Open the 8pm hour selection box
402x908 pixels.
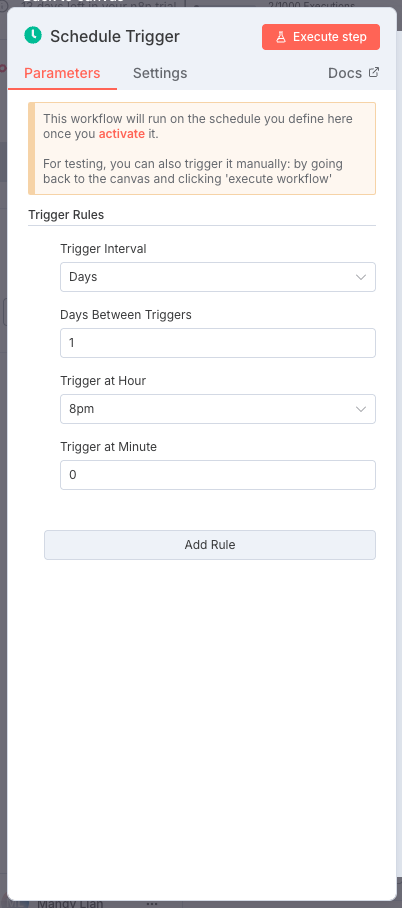click(218, 409)
